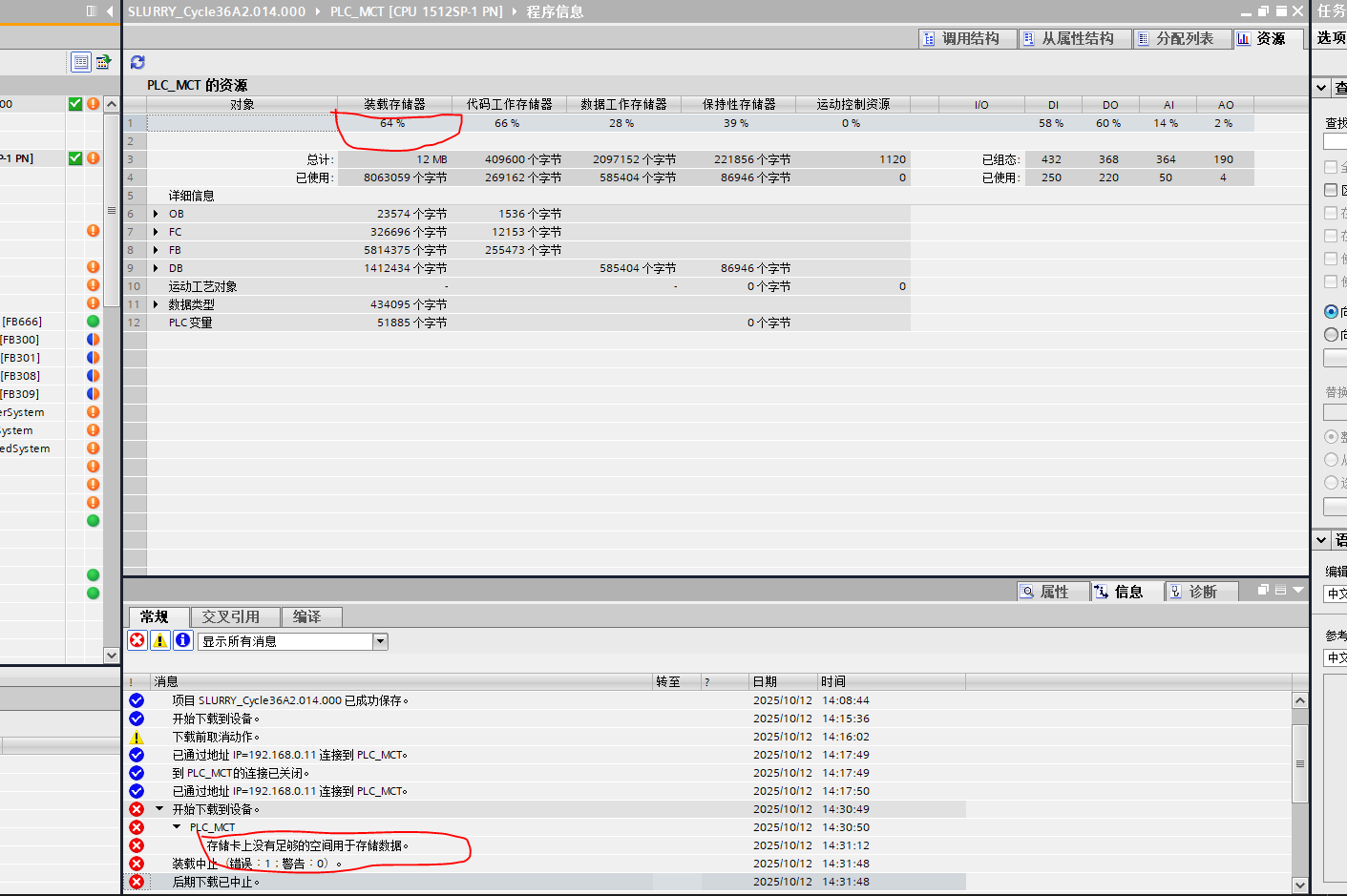Click the SLURRY_Cycle36A2.014.000 breadcrumb

(217, 11)
